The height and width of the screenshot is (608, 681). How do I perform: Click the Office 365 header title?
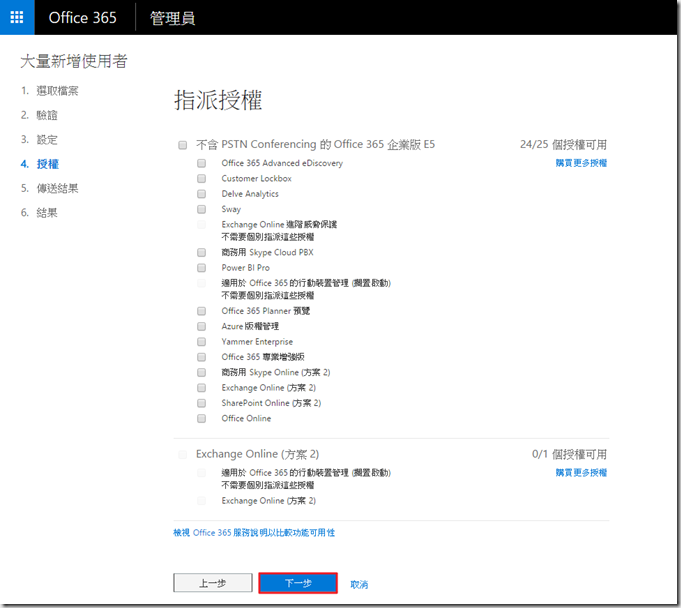tap(82, 18)
